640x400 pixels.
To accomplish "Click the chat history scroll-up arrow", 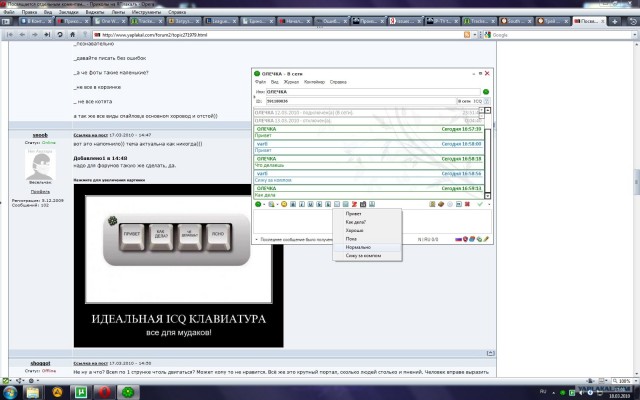I will [487, 111].
